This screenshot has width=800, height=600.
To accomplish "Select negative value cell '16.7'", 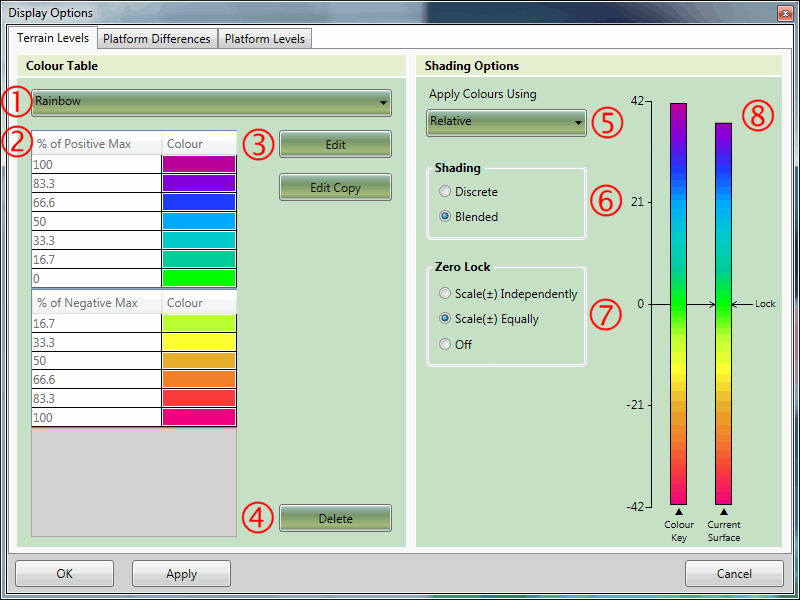I will [97, 323].
